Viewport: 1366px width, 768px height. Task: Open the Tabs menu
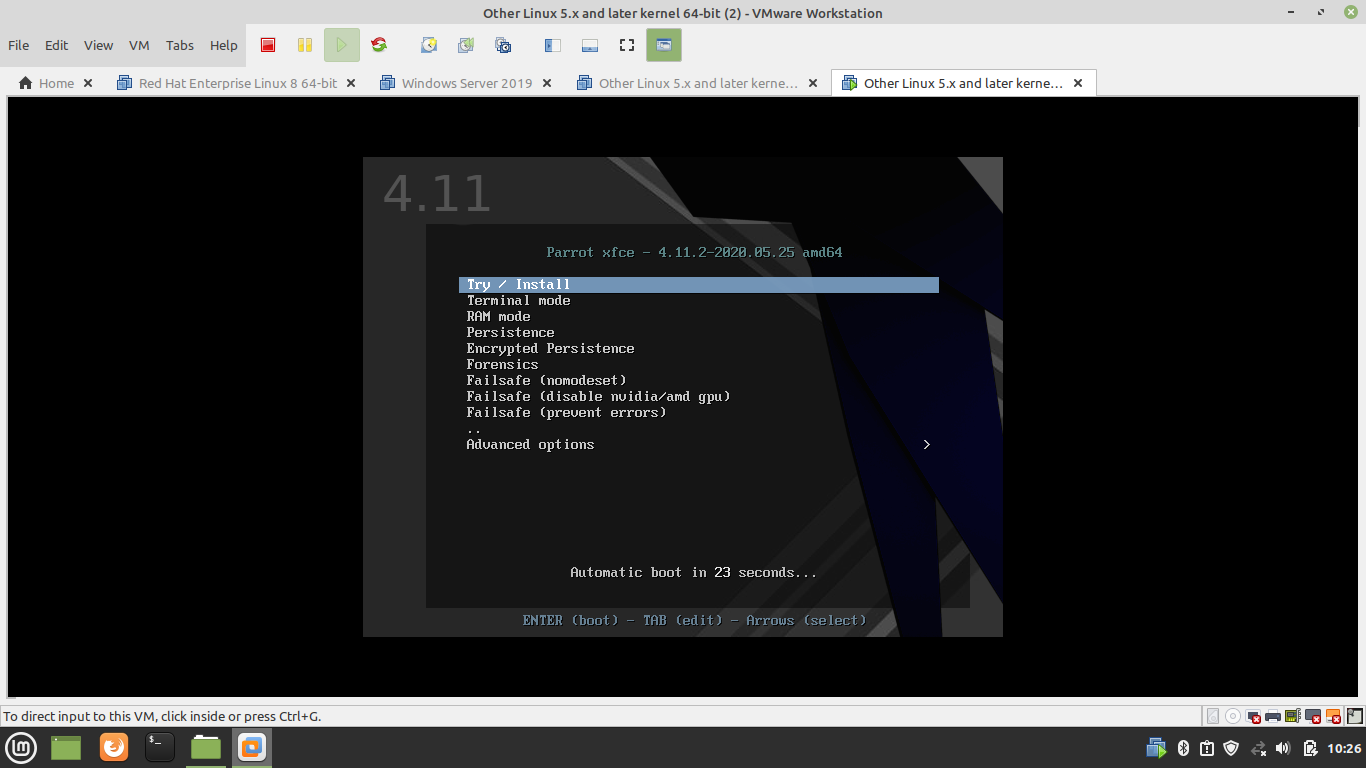click(x=180, y=45)
